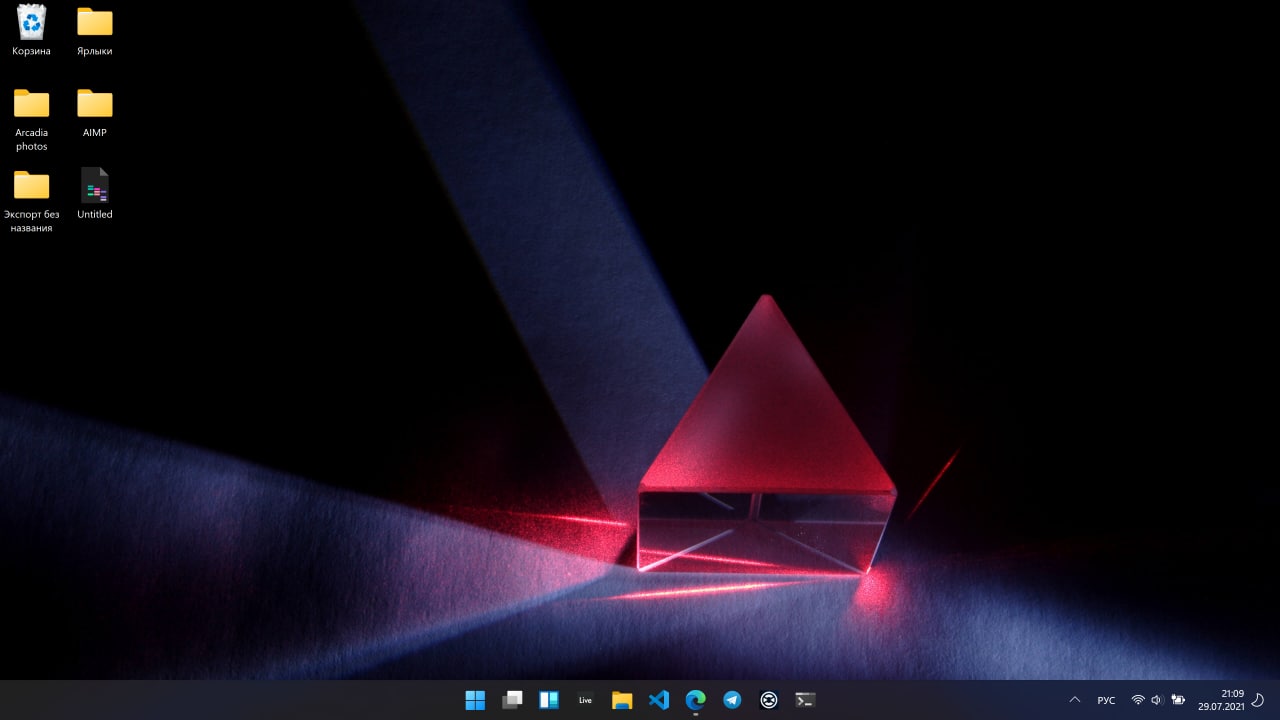
Task: Open the clock showing 21:09 29.07.2021
Action: point(1221,700)
